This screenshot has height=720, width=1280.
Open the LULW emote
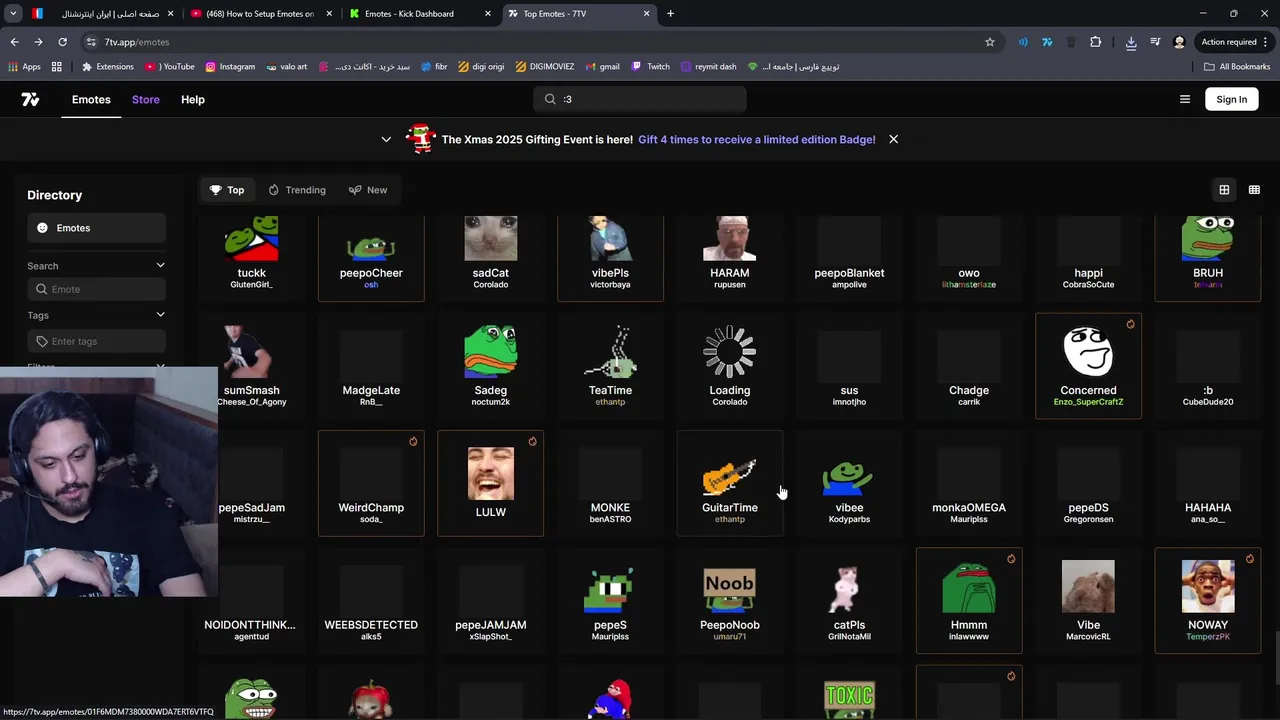pos(491,483)
